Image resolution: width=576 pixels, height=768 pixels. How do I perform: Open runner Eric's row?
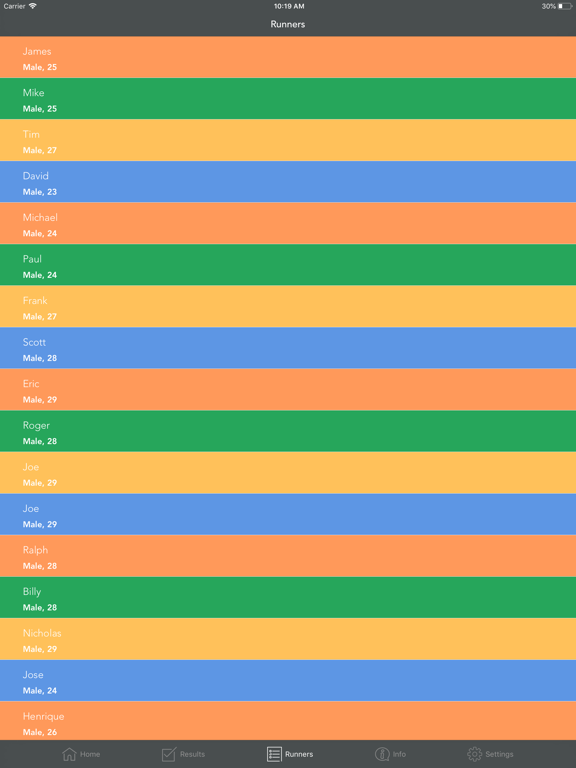point(288,389)
